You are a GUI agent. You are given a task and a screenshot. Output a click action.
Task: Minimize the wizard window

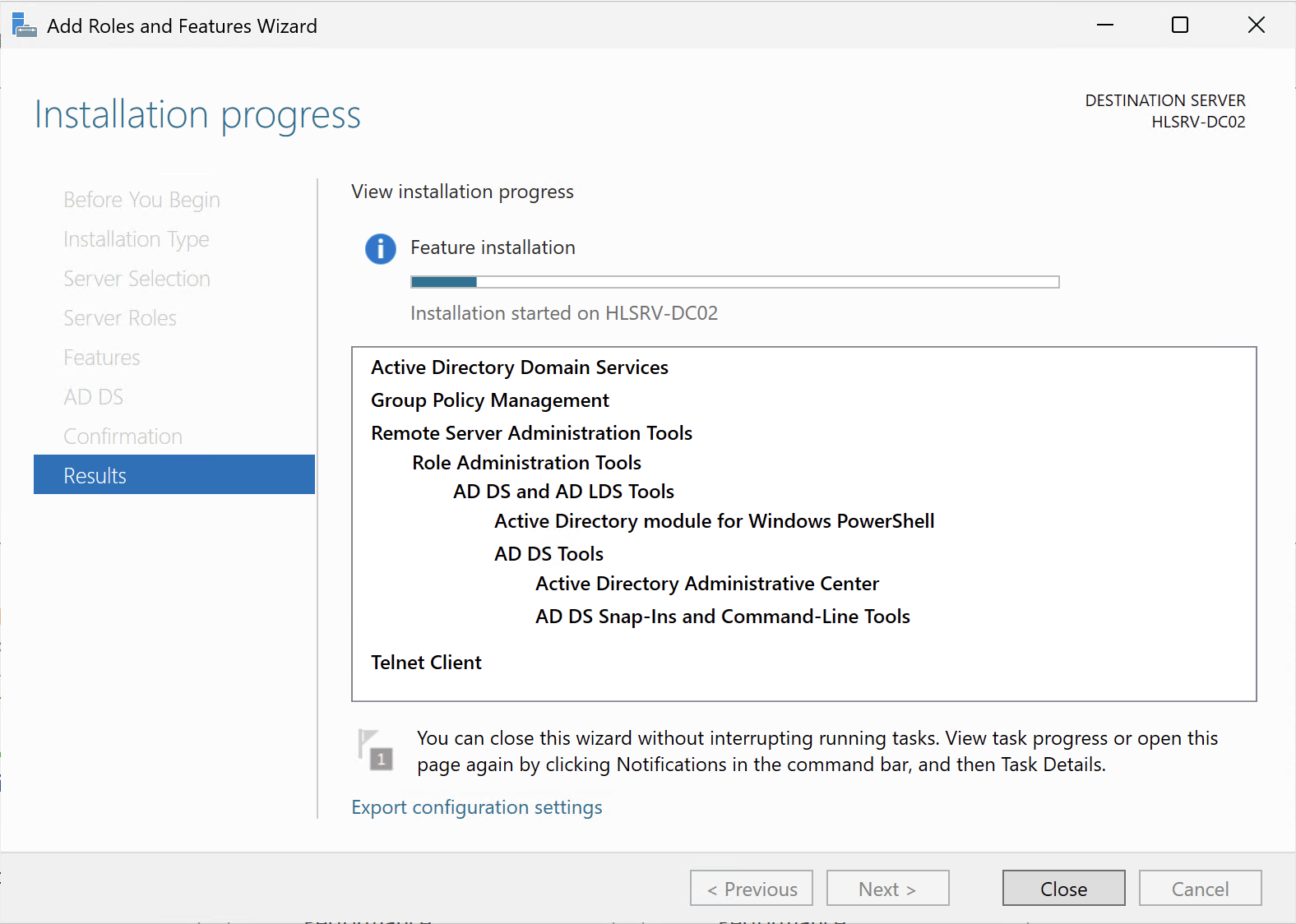[1105, 25]
